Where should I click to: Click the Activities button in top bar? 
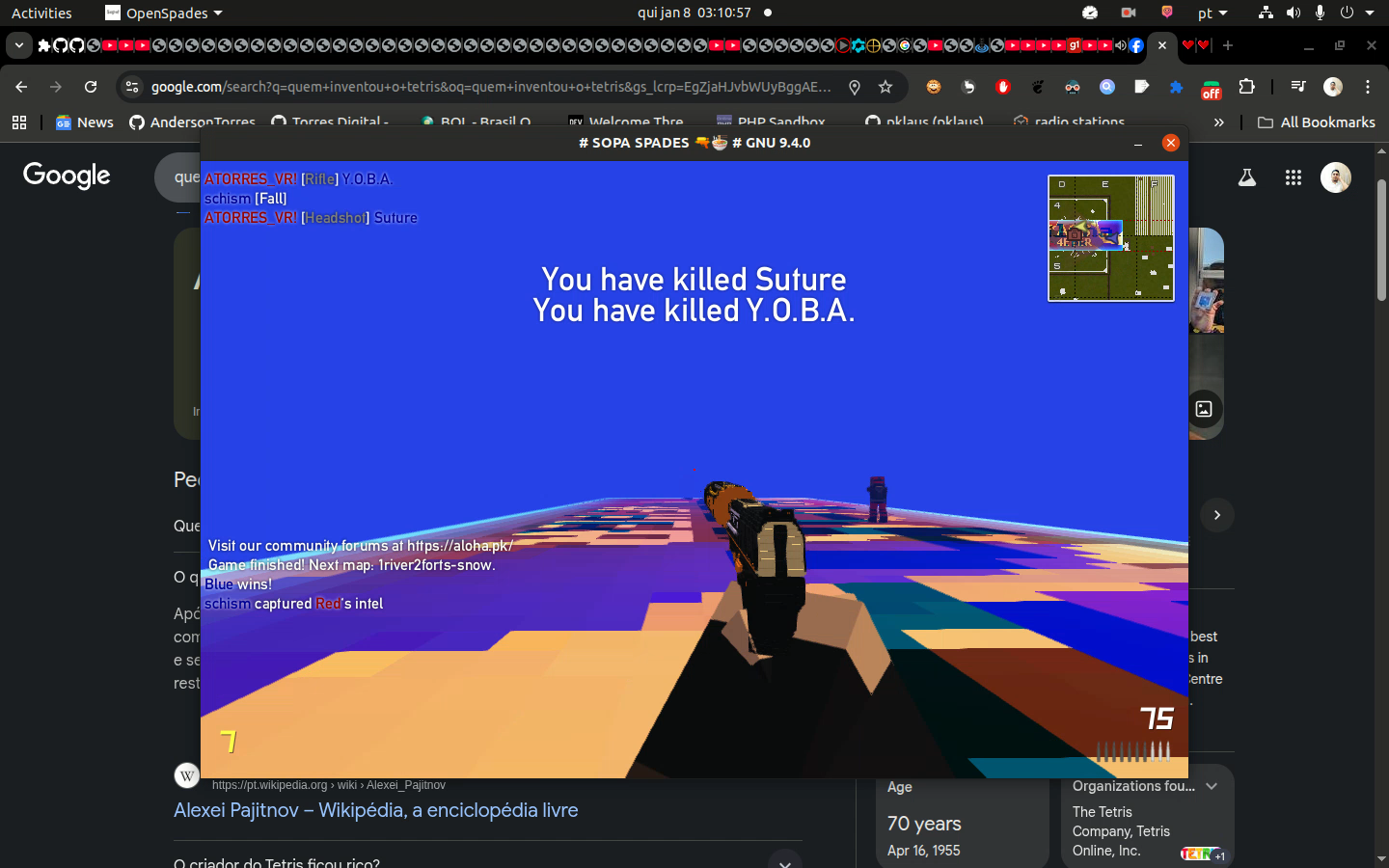[41, 14]
